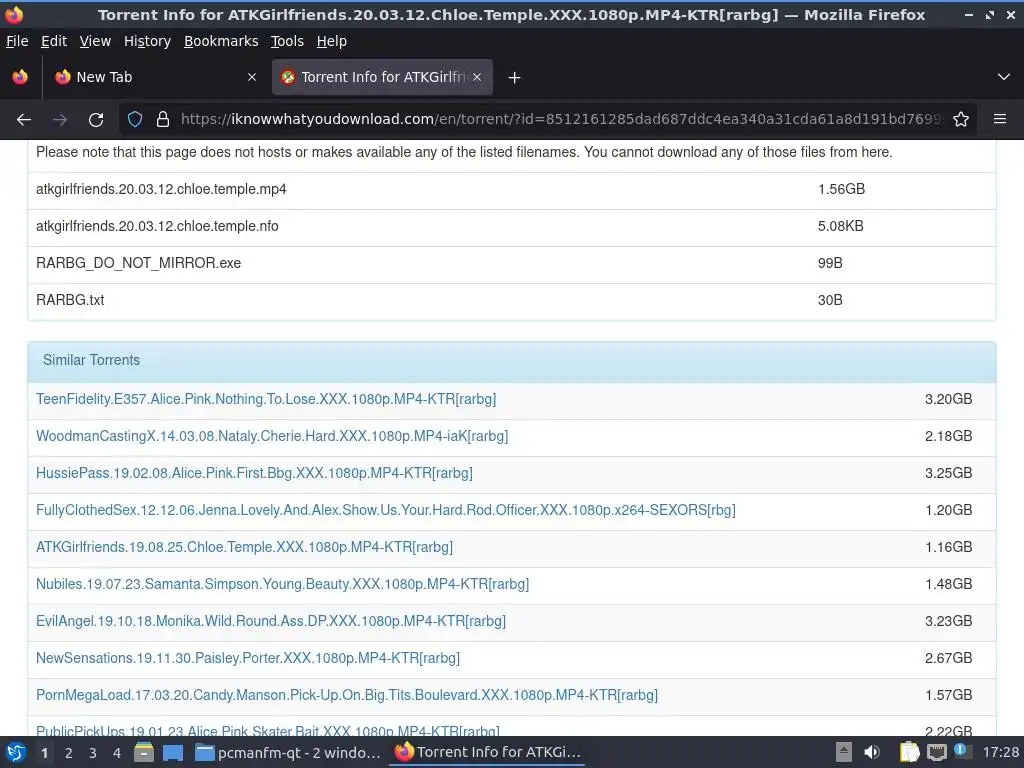Open the ATKGirlfriends.19.08.25 similar torrent link

244,547
